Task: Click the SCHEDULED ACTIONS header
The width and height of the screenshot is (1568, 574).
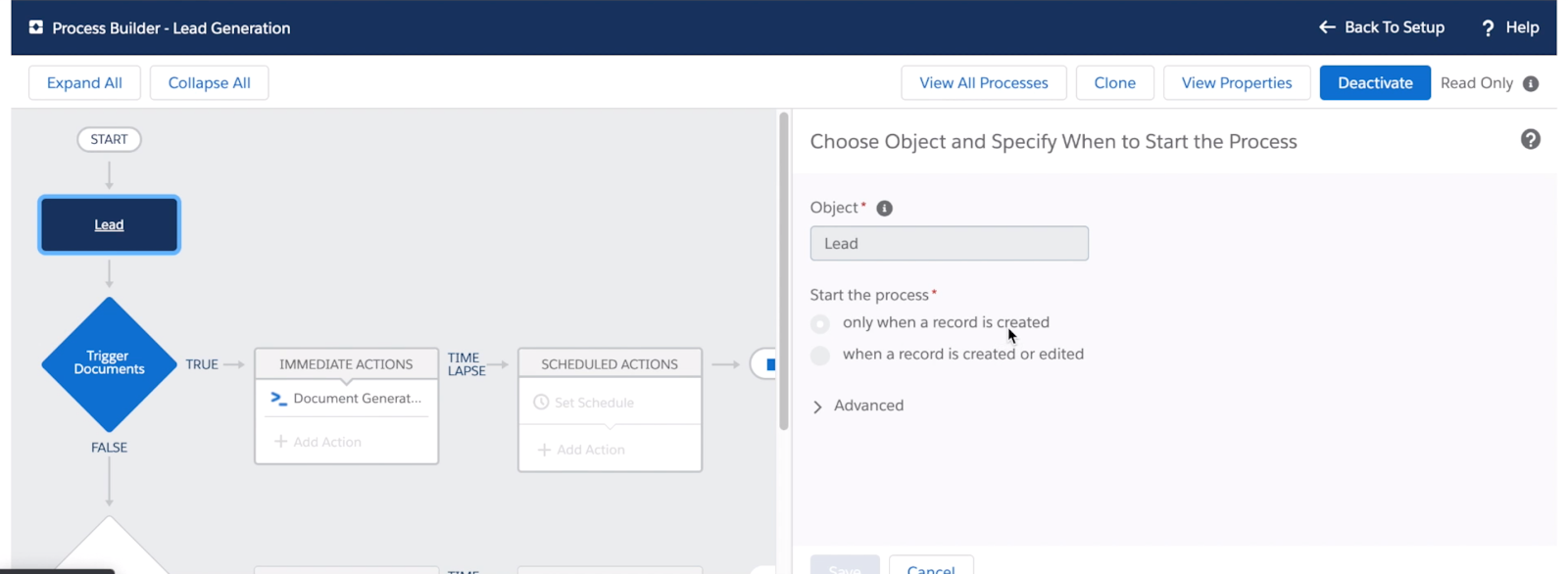Action: pos(610,364)
